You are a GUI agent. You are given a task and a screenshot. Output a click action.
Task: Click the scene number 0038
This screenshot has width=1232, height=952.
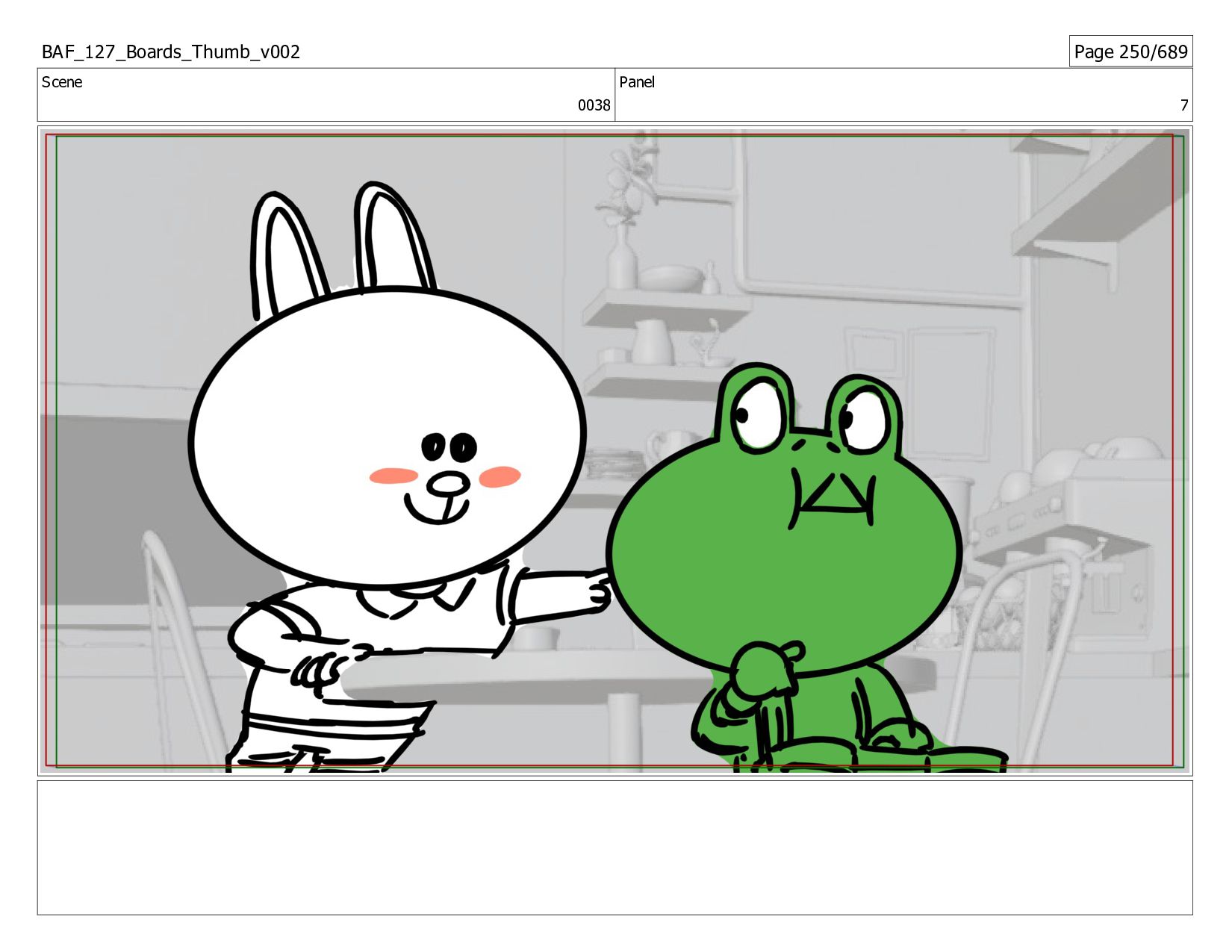[594, 105]
